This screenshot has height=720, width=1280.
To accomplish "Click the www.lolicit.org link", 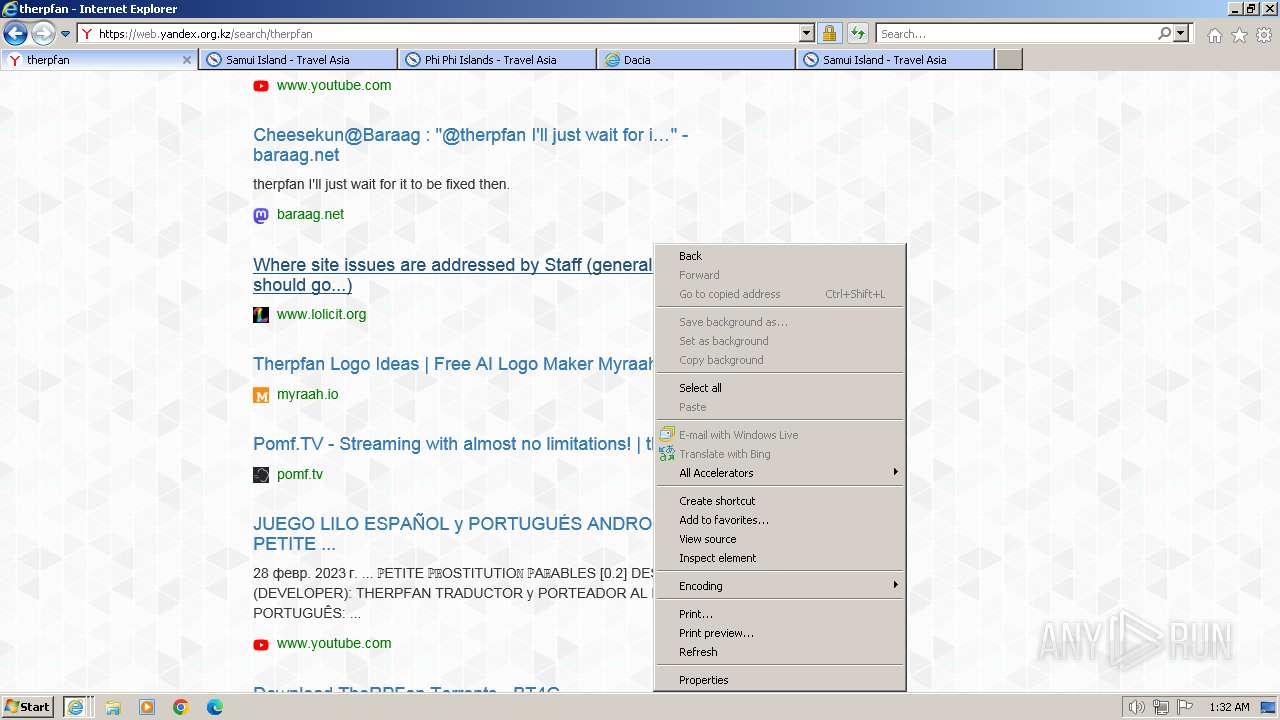I will point(321,314).
